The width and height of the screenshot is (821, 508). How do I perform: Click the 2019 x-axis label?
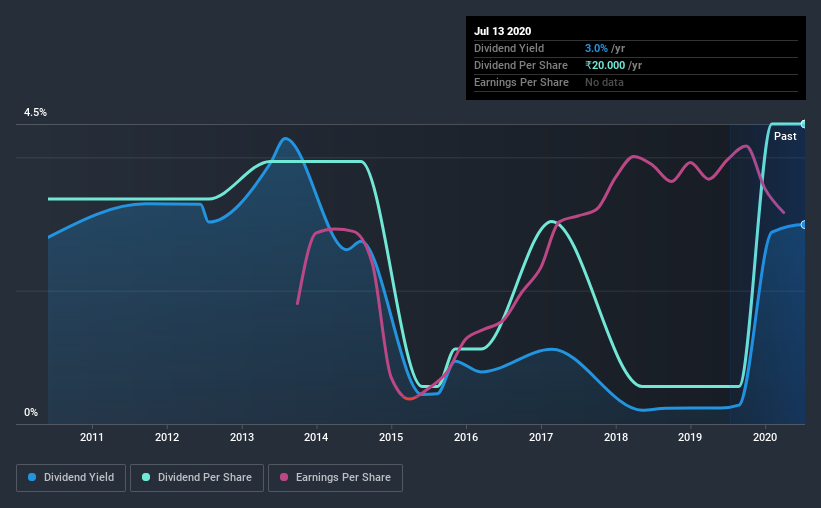690,437
